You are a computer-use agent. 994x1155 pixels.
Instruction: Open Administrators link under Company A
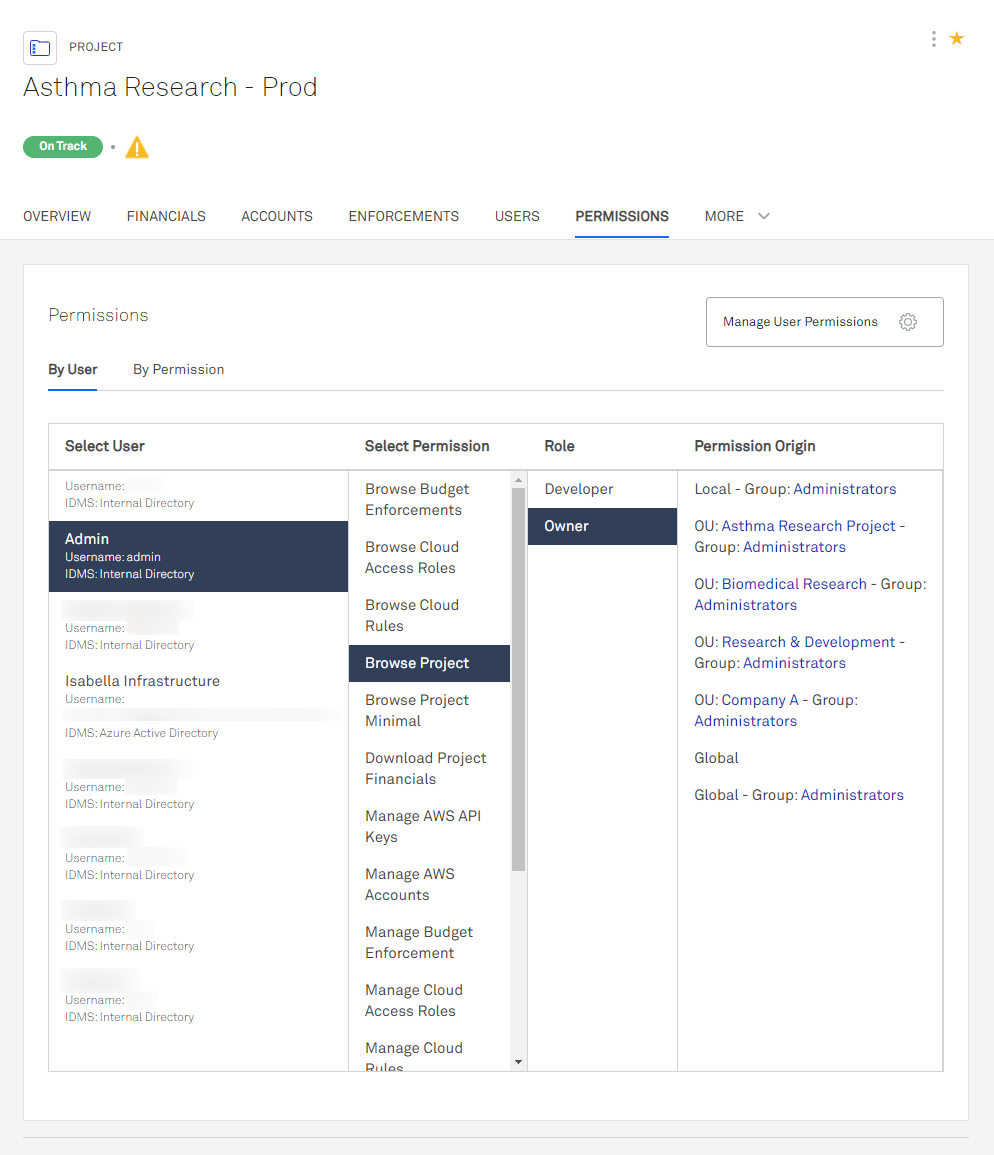click(746, 721)
